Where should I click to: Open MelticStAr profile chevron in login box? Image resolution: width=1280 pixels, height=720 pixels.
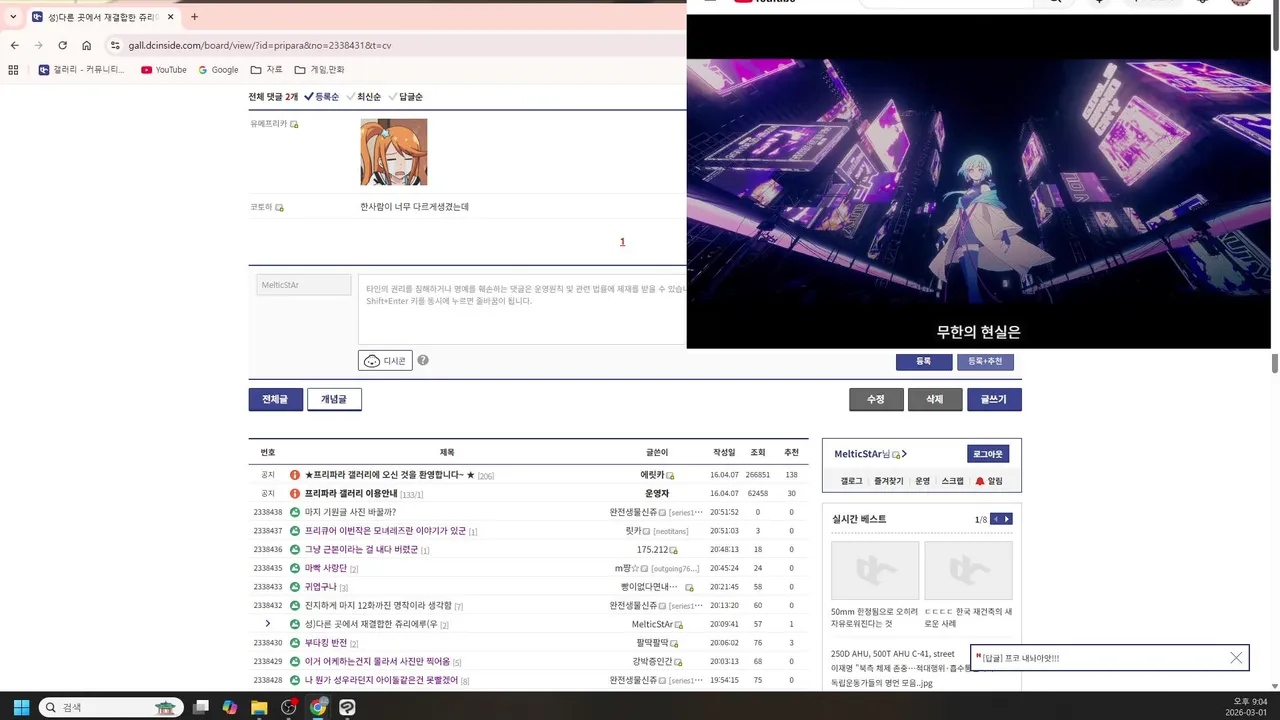[904, 454]
